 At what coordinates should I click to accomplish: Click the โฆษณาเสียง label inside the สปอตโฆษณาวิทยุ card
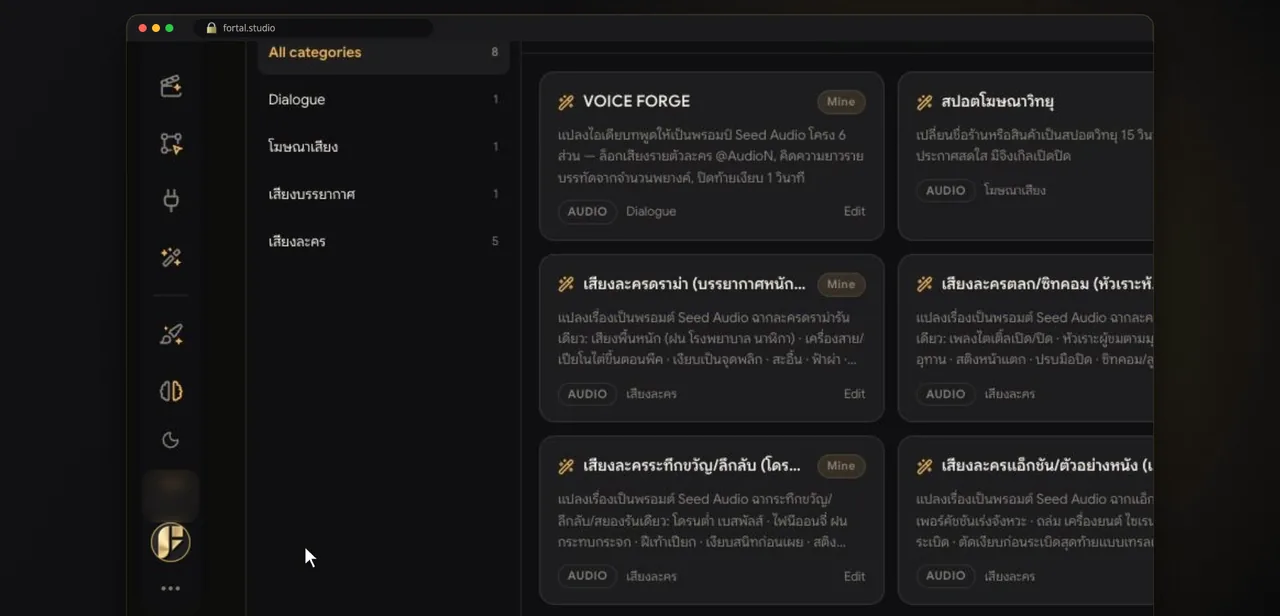pyautogui.click(x=1015, y=190)
